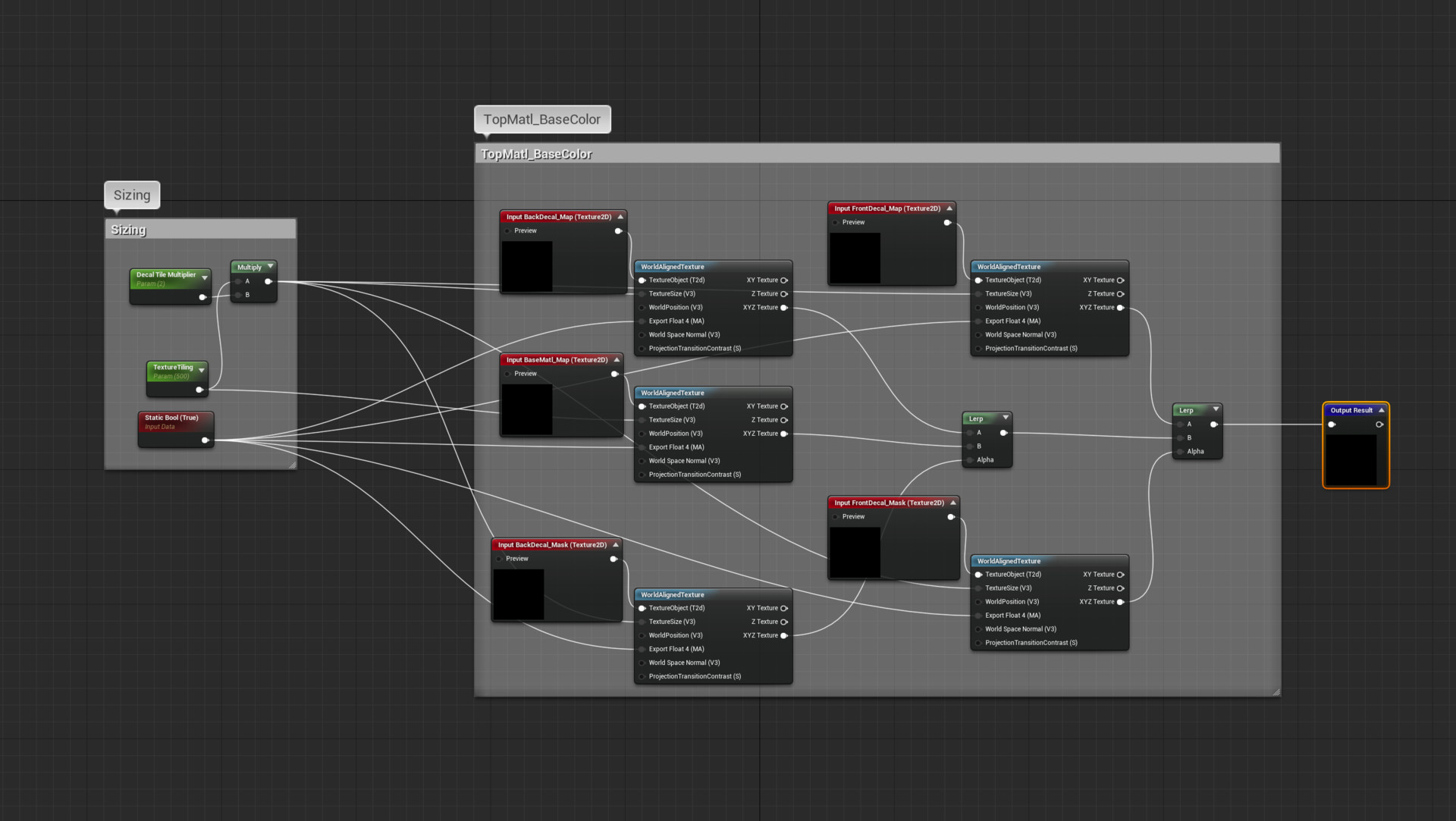Click the Sizing comment box resize handle
Screen dimensions: 1456x821
[x=292, y=465]
